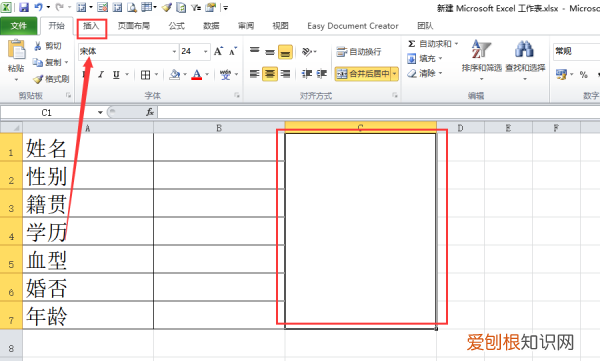This screenshot has height=361, width=600.
Task: Select the cell containing 姓名
Action: (x=88, y=147)
